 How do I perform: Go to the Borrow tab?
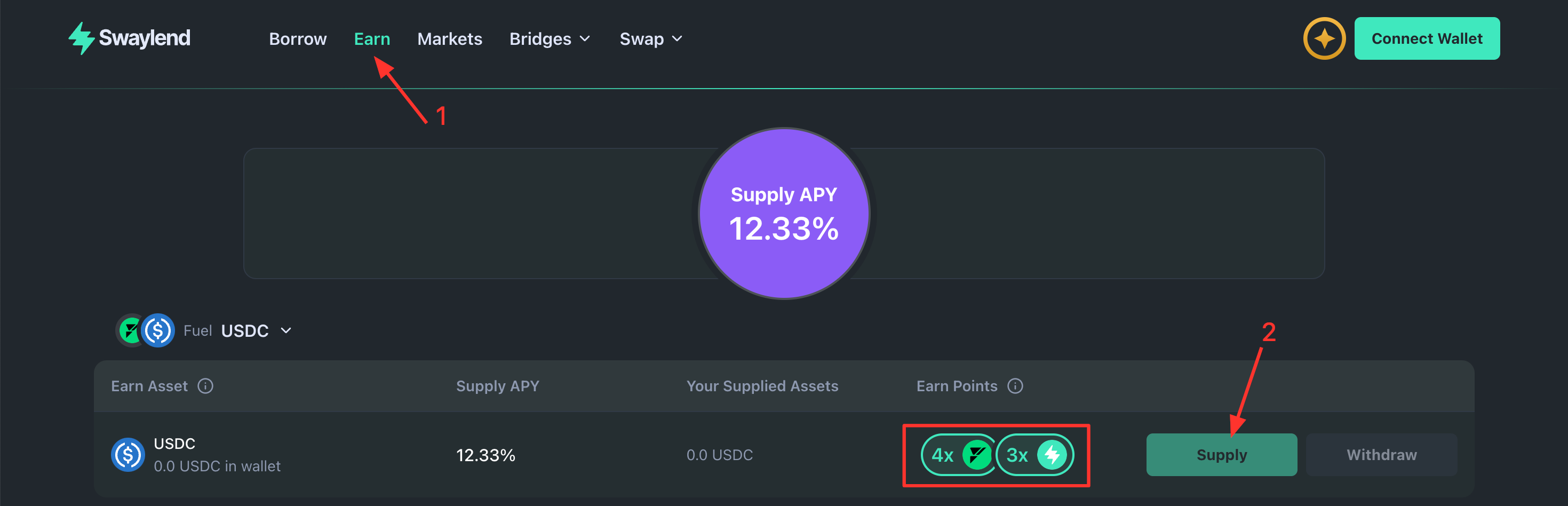(x=298, y=39)
